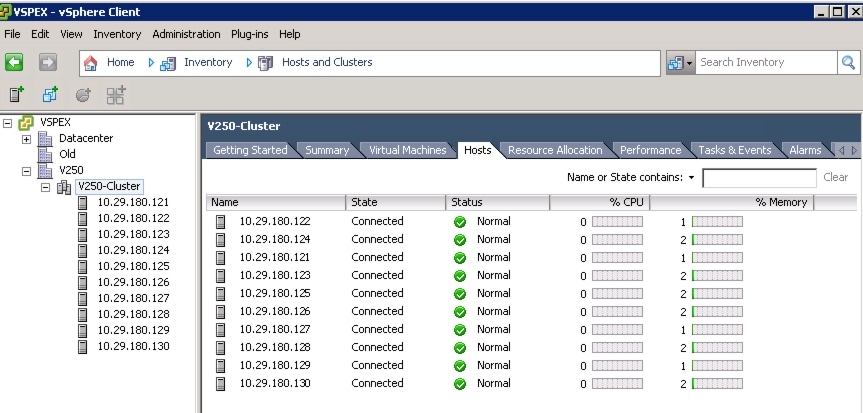The width and height of the screenshot is (863, 413).
Task: Click the host icon for 10.29.180.125 in the tree
Action: coord(84,266)
